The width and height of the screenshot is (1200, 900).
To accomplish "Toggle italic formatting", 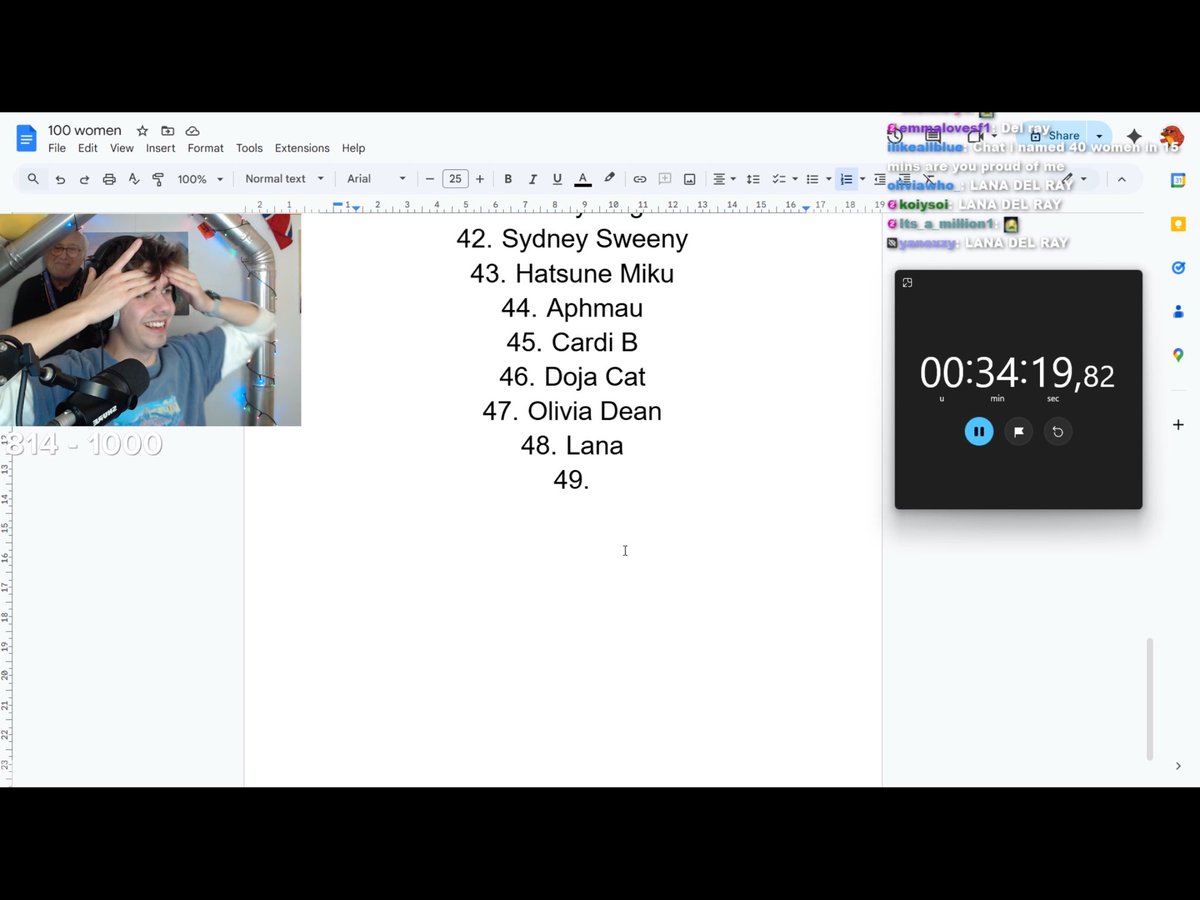I will click(x=532, y=179).
